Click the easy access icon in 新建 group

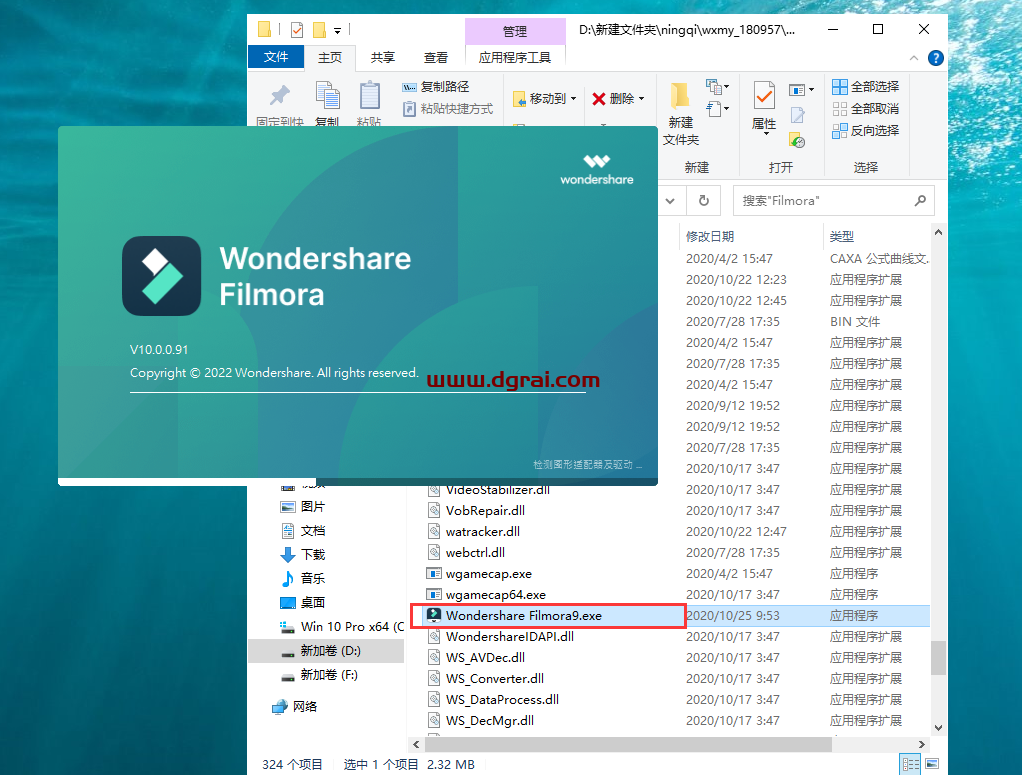point(714,108)
